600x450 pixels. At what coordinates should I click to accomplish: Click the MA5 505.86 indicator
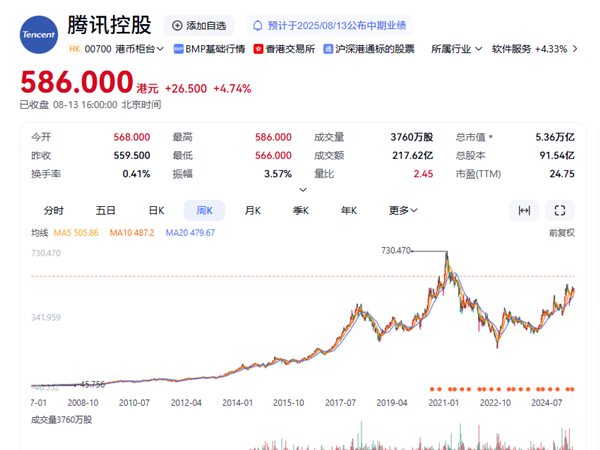click(x=76, y=233)
